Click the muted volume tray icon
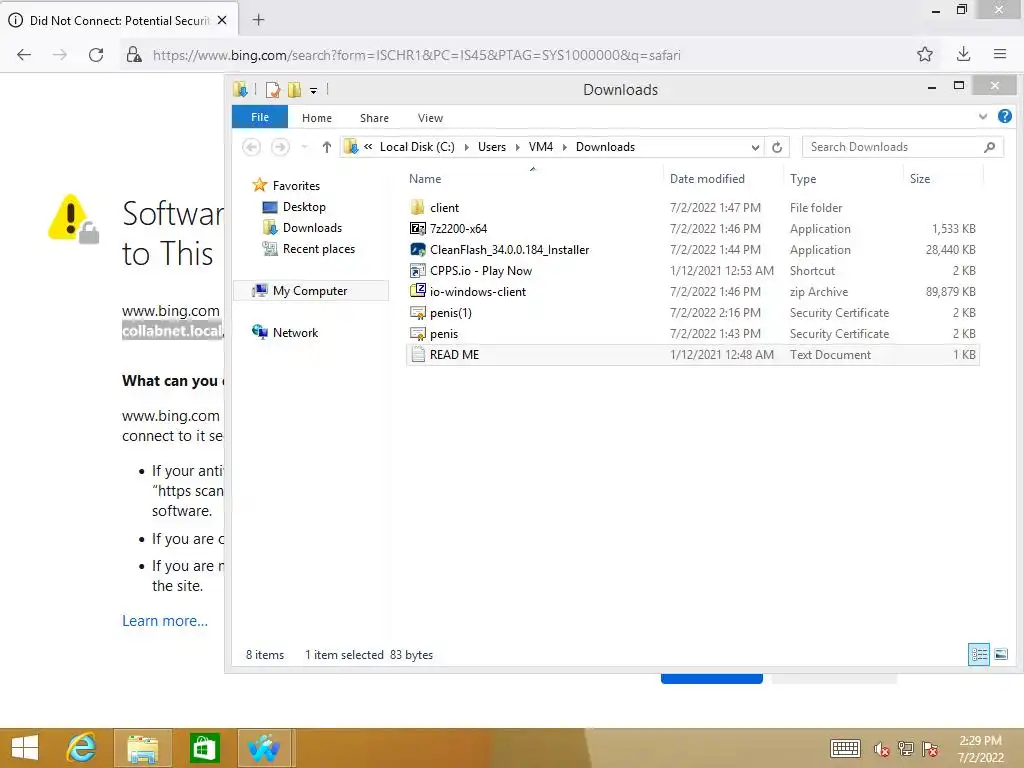Screen dimensions: 1024x768 click(x=882, y=749)
